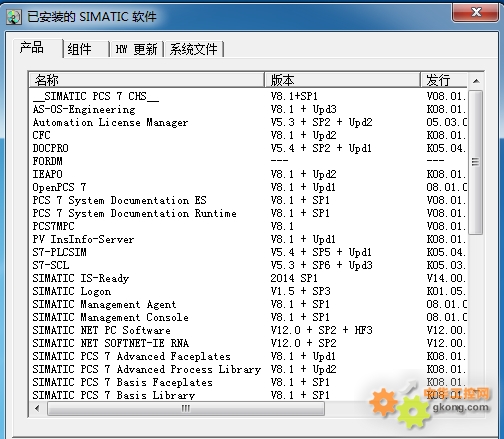Image resolution: width=504 pixels, height=439 pixels.
Task: Click the horizontal scrollbar left arrow
Action: (37, 408)
